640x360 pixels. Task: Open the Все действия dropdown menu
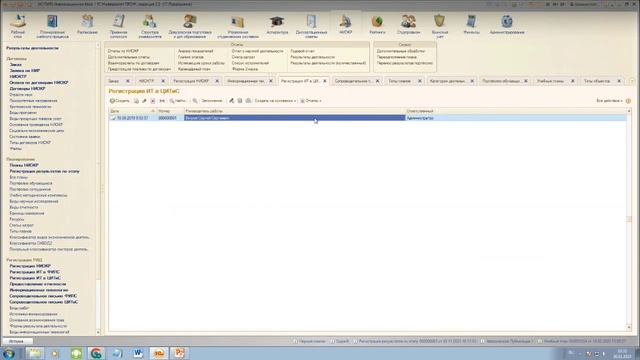[x=609, y=101]
